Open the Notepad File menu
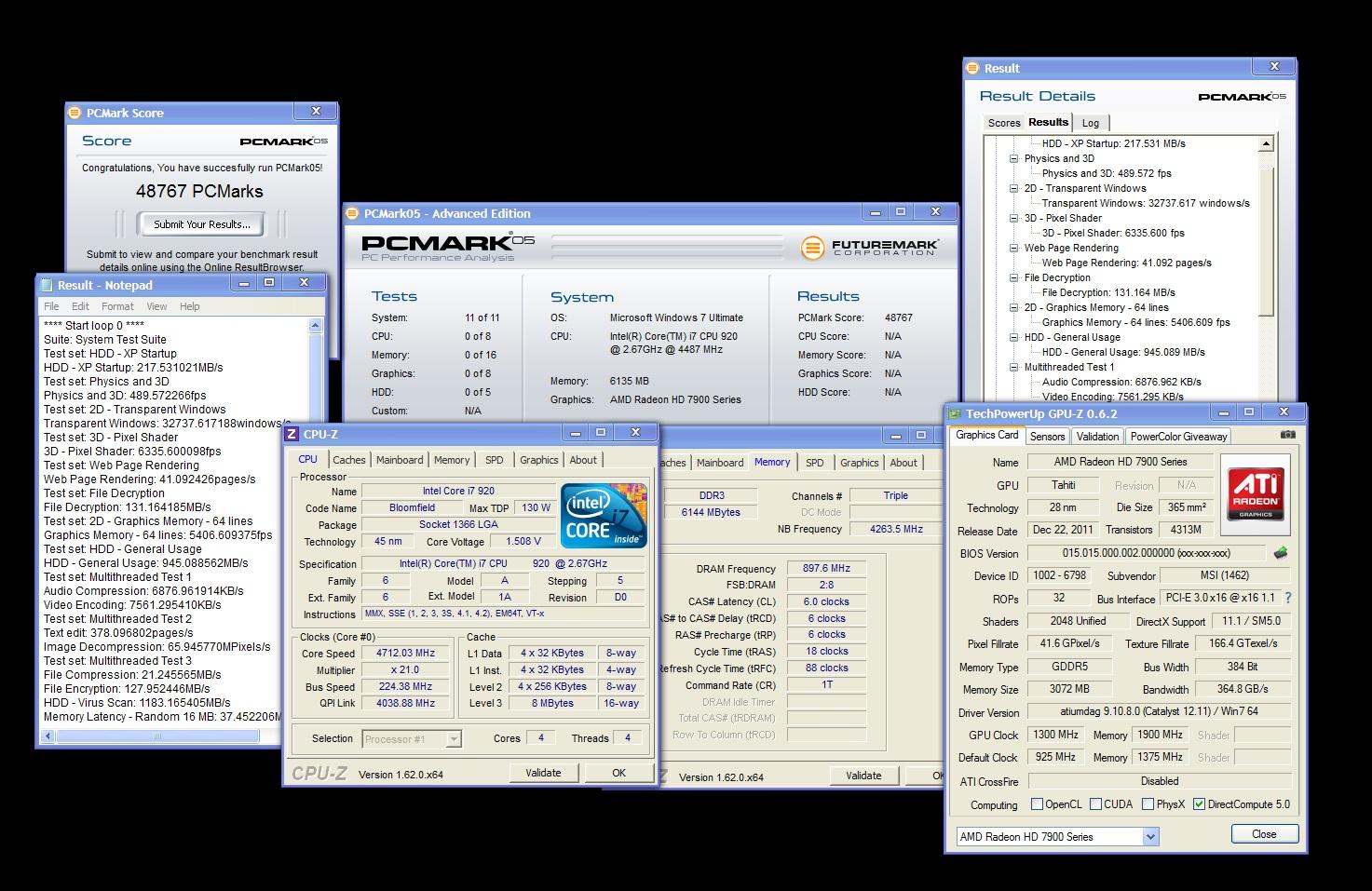 coord(51,306)
